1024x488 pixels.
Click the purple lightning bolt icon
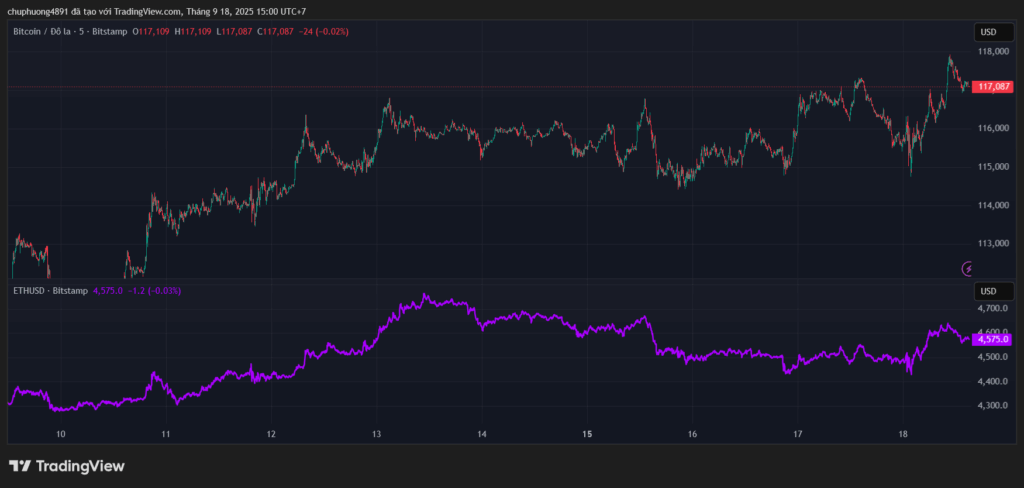967,268
